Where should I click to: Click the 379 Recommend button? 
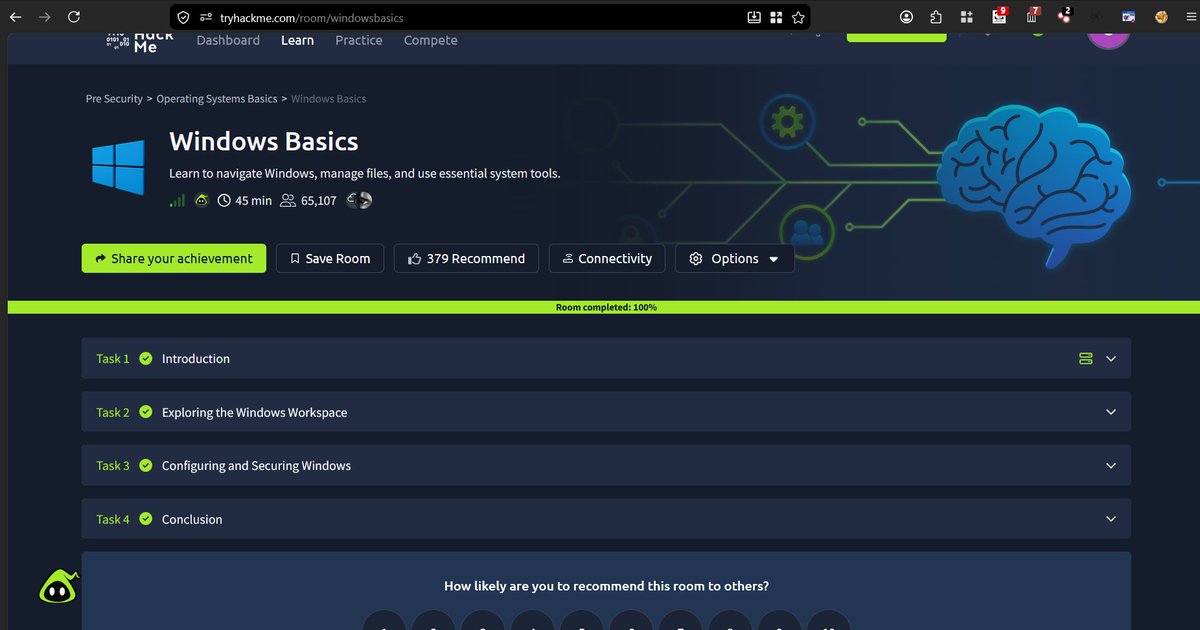pyautogui.click(x=466, y=258)
